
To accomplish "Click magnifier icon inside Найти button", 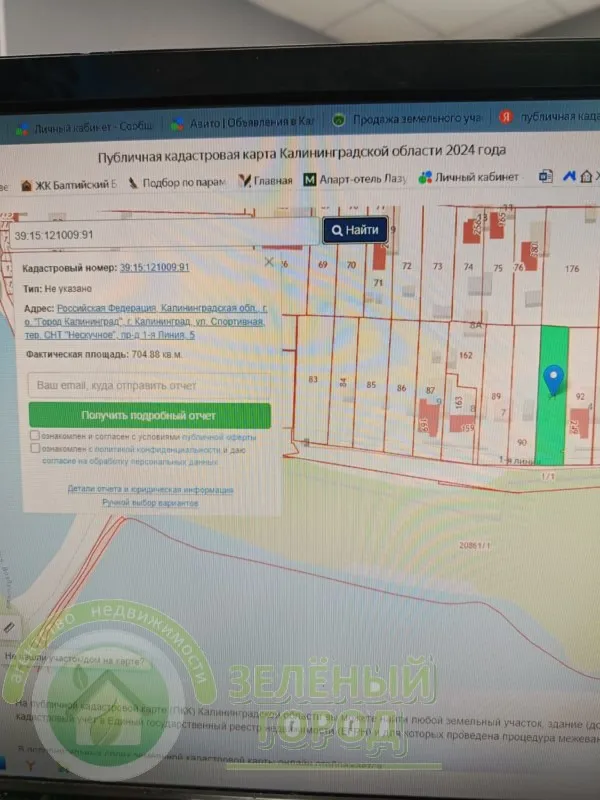I will click(x=337, y=231).
